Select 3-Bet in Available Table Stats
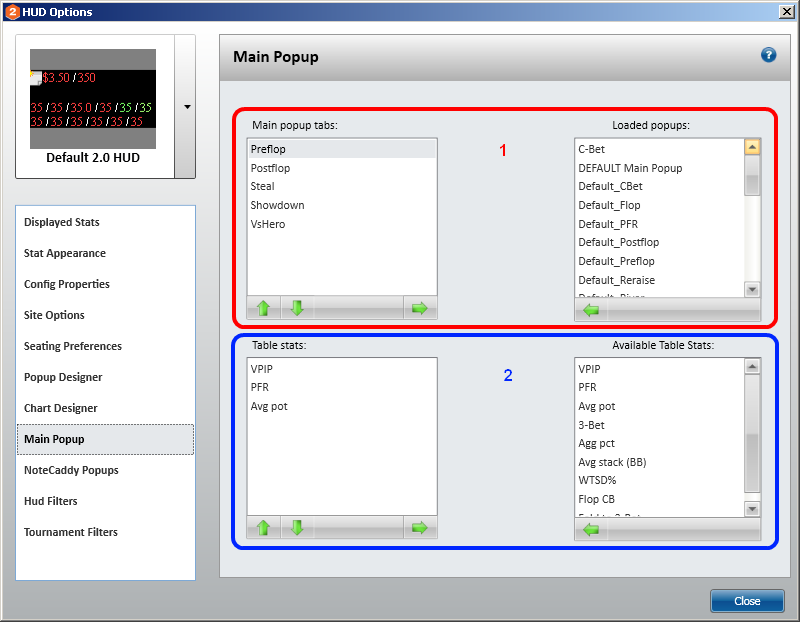800x622 pixels. point(660,425)
